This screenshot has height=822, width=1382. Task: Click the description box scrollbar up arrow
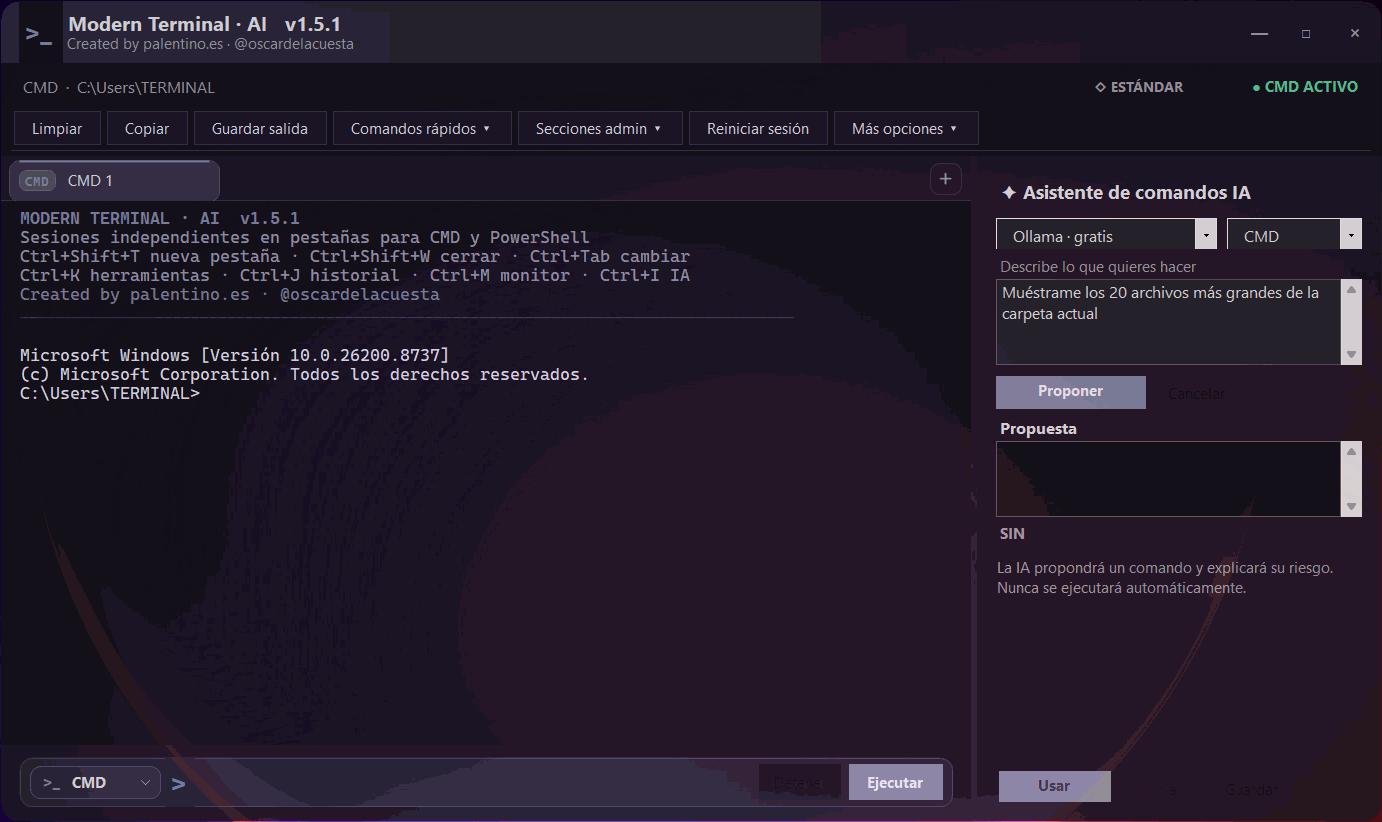1351,290
